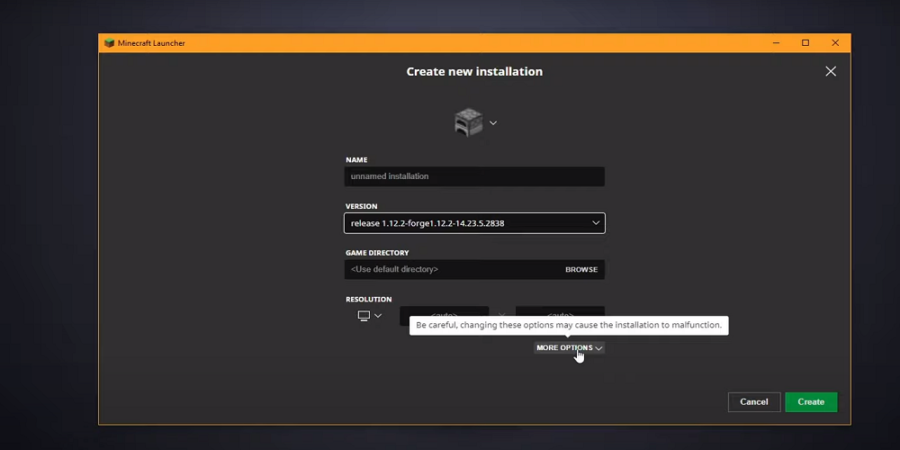
Task: Minimize the Minecraft Launcher window
Action: click(x=775, y=43)
